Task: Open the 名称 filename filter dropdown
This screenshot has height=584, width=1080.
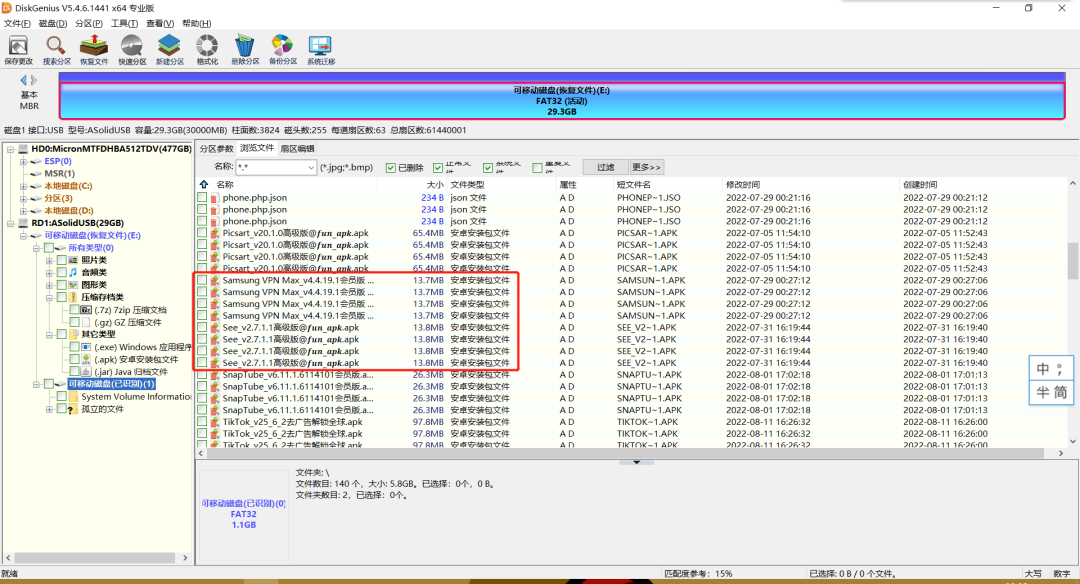Action: tap(310, 168)
